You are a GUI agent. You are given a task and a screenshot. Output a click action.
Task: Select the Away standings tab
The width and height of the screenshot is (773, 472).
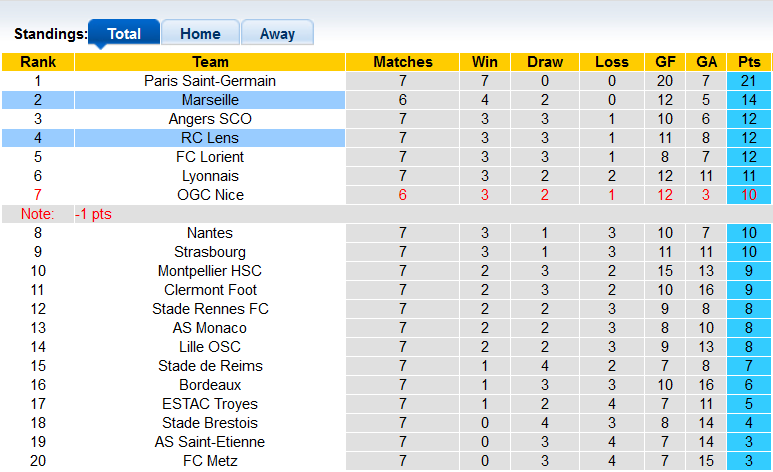click(277, 33)
